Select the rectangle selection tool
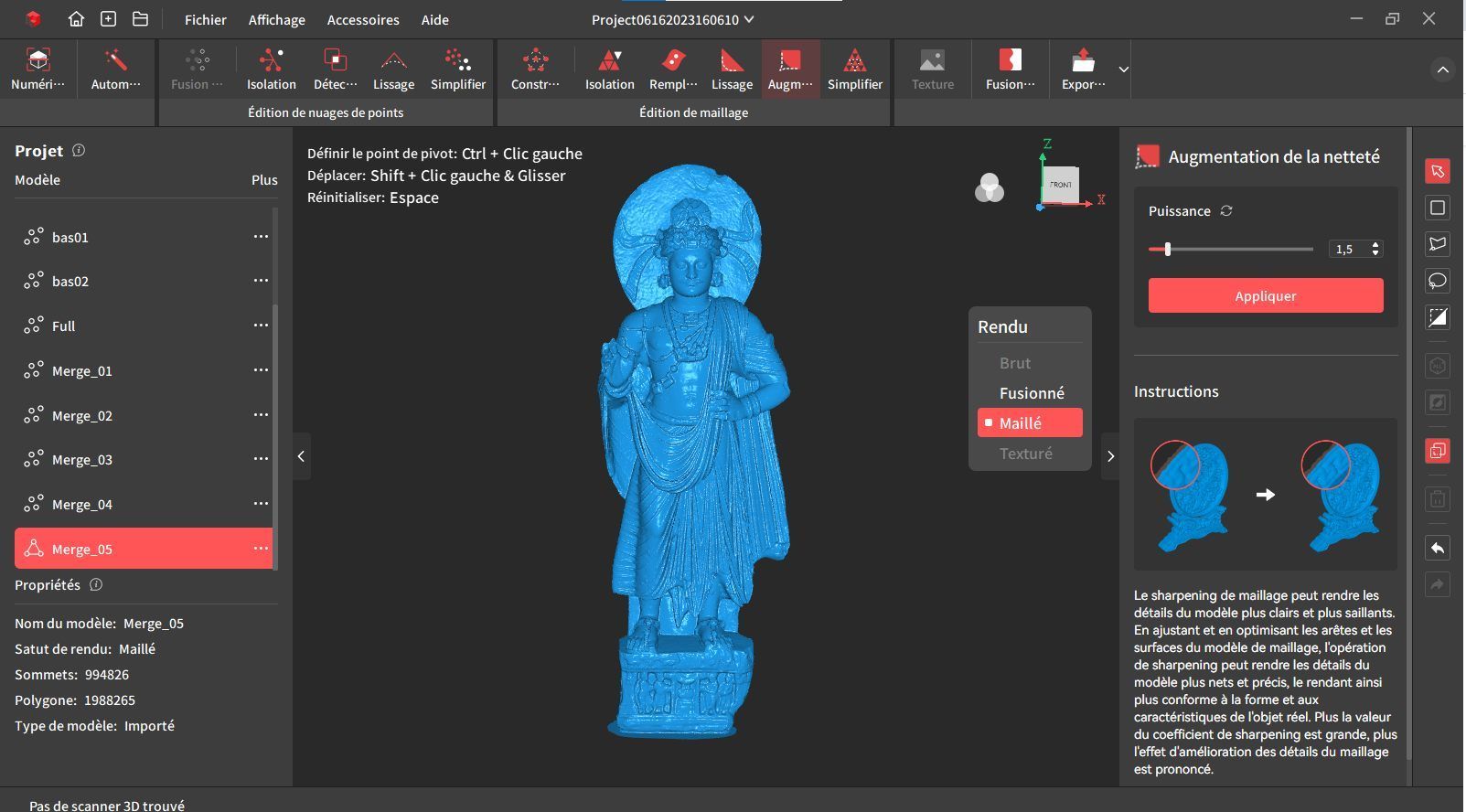The image size is (1466, 812). pos(1438,208)
